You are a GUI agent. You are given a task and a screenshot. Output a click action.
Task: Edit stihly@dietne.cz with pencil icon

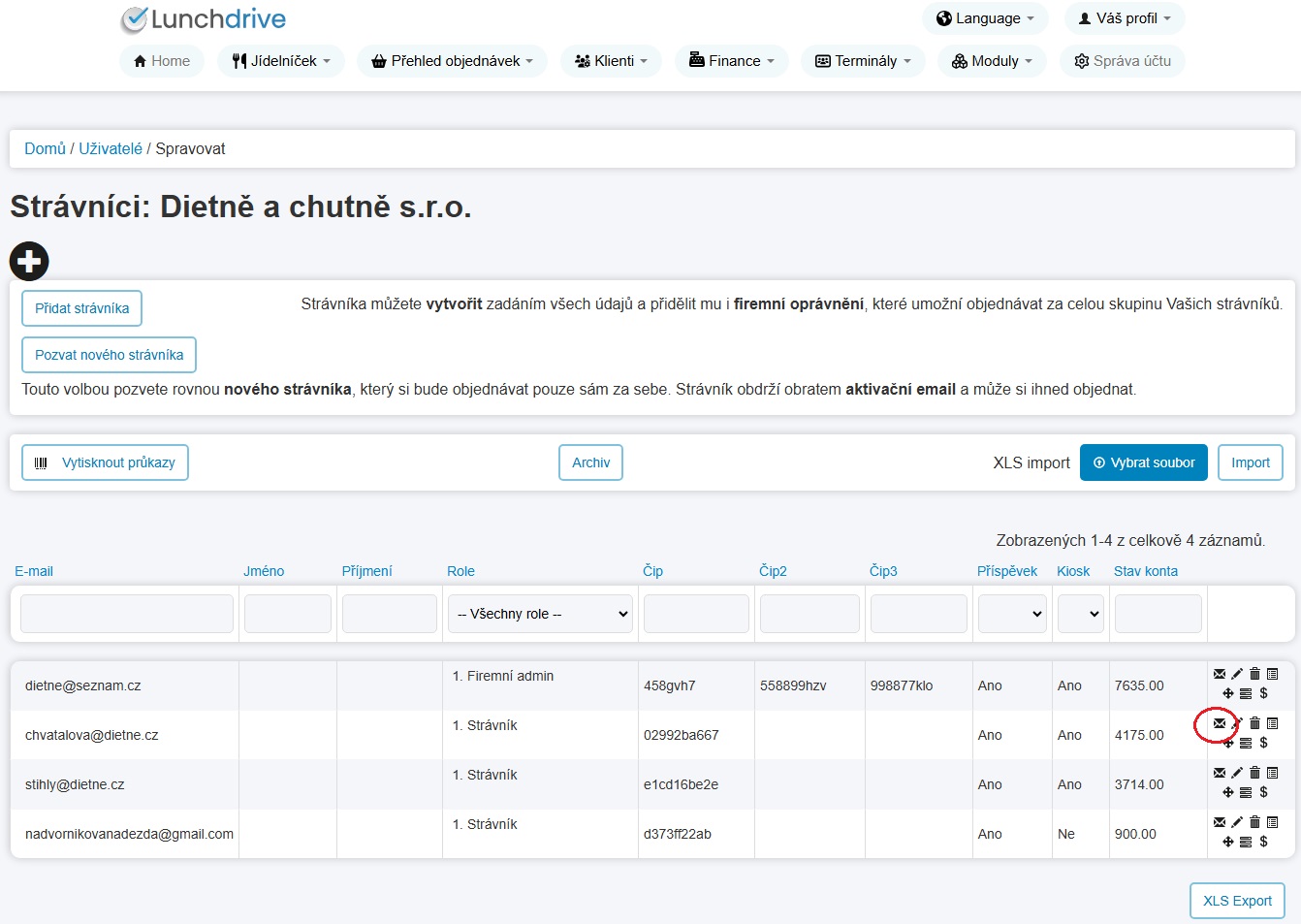point(1237,773)
